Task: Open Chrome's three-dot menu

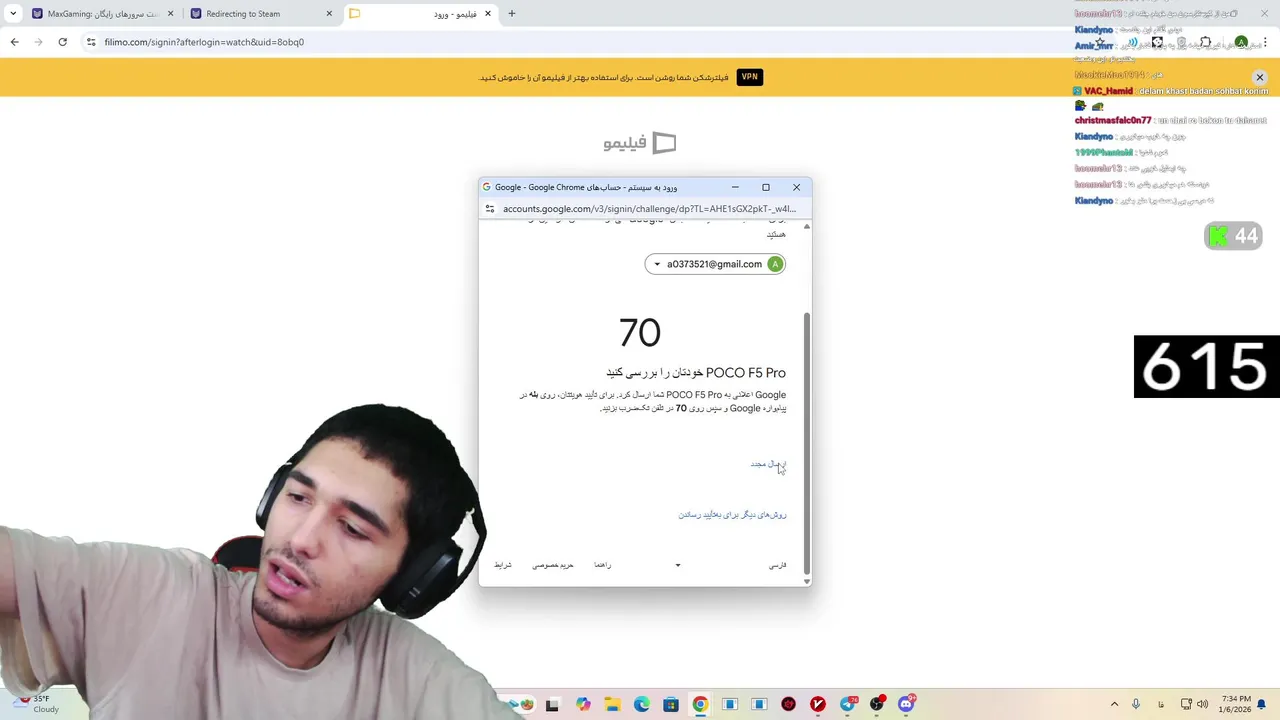Action: pos(1265,42)
